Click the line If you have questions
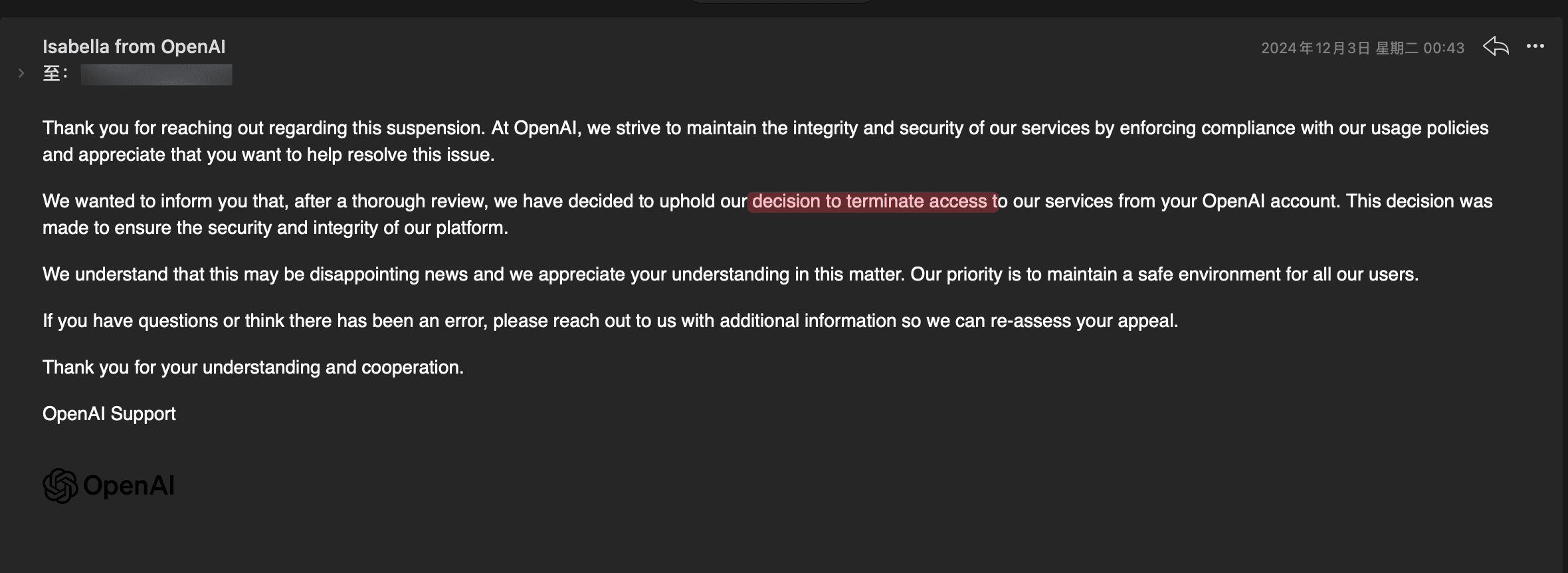This screenshot has width=1568, height=573. [x=610, y=321]
